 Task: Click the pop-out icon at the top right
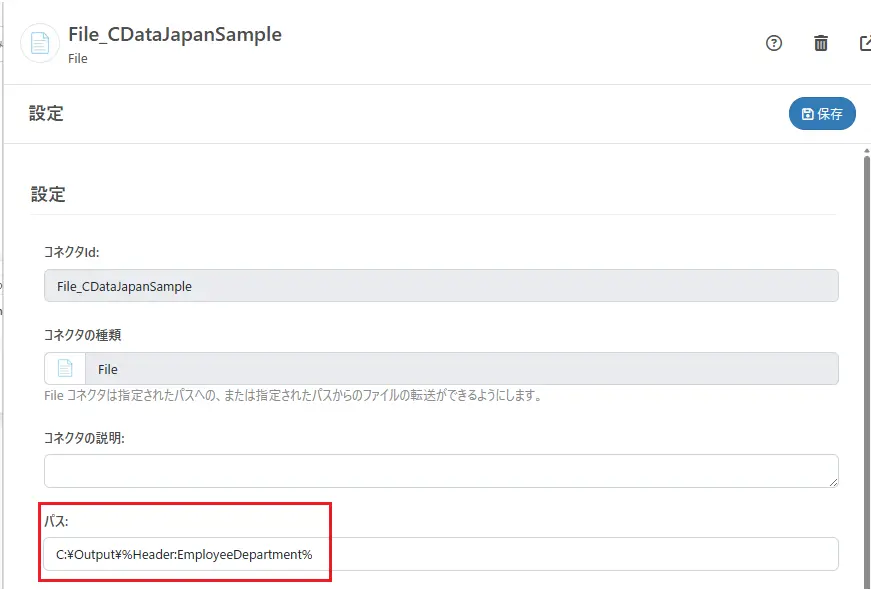865,43
